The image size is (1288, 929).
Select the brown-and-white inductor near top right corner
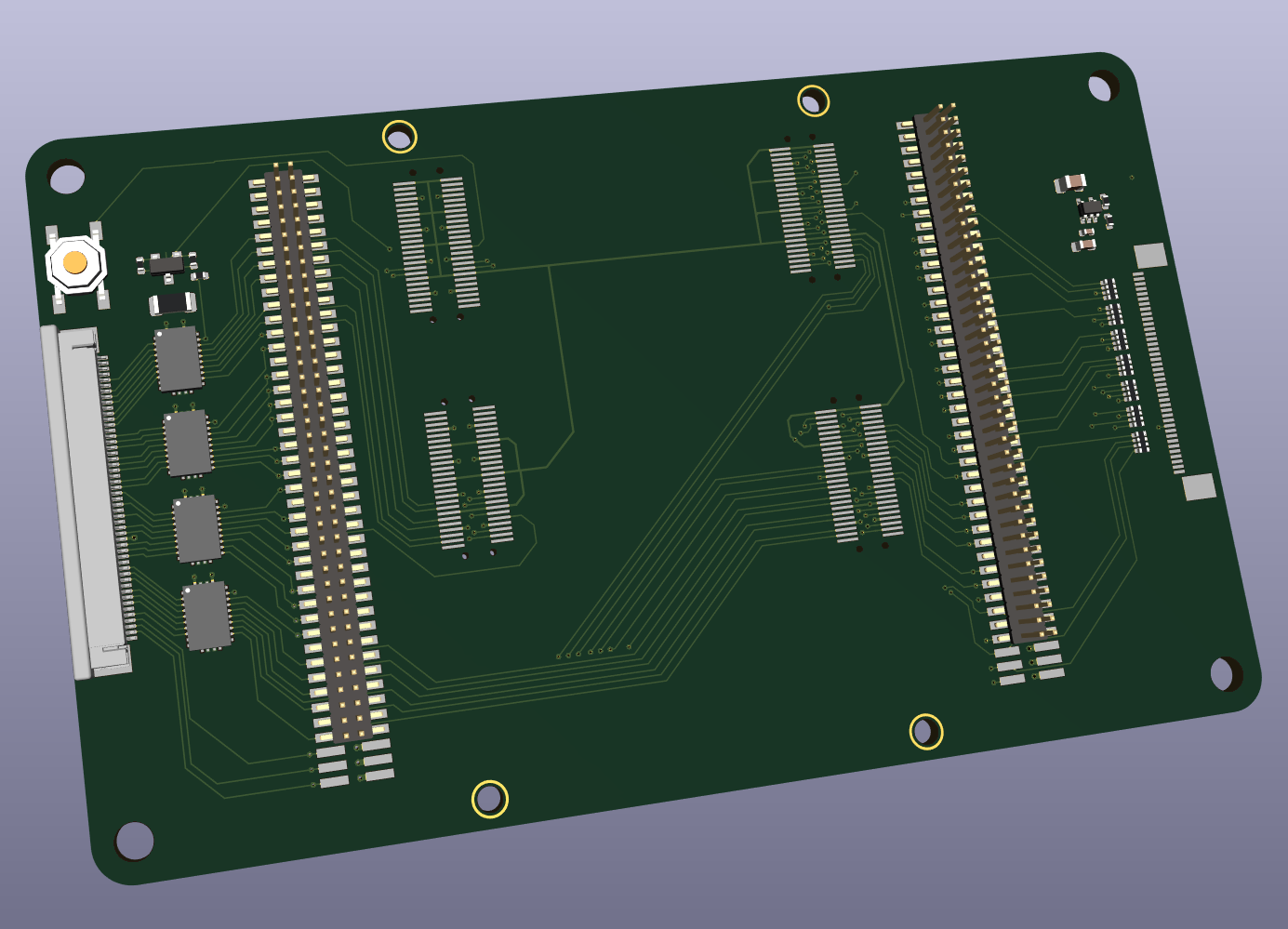[x=1070, y=183]
